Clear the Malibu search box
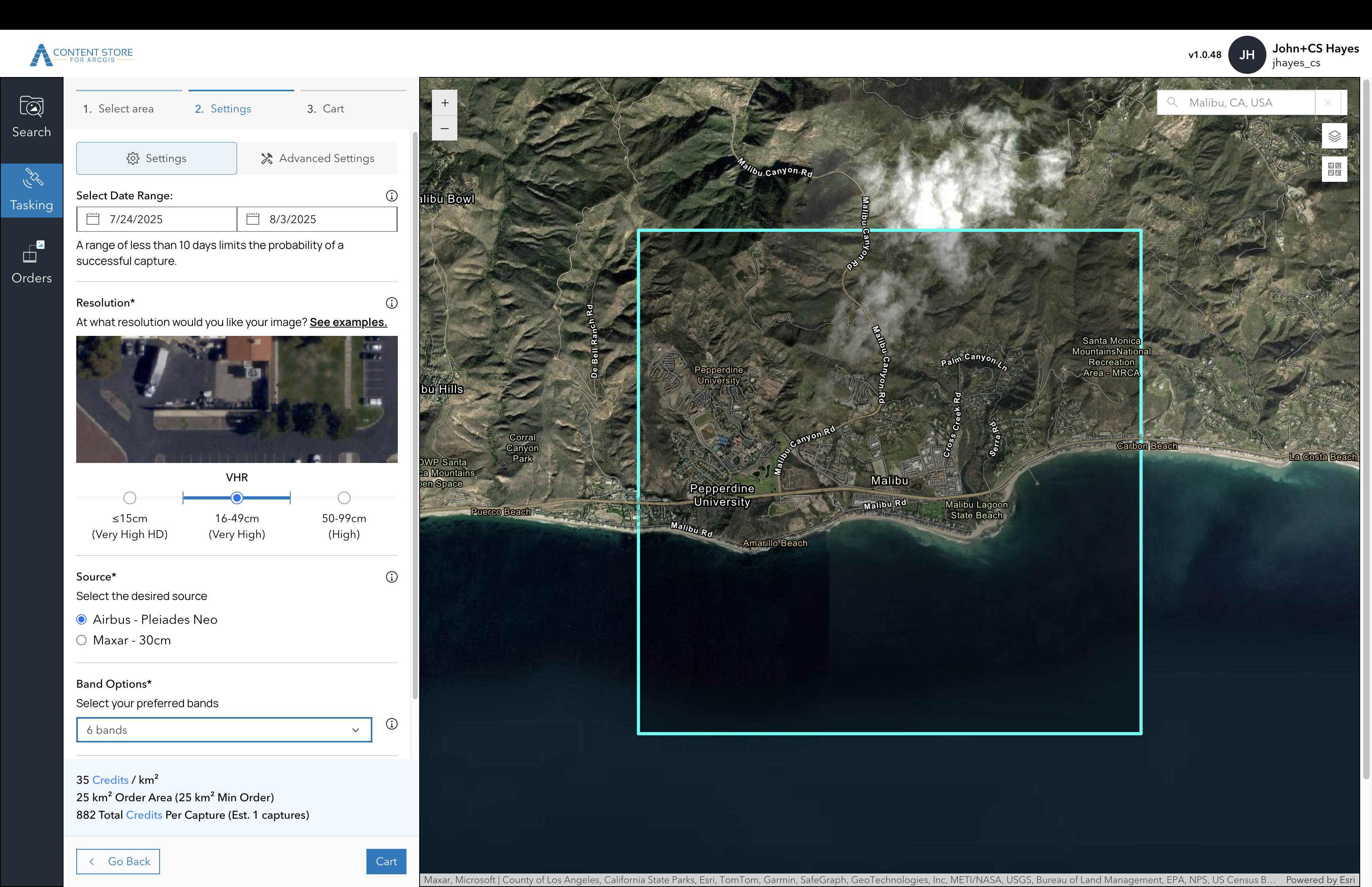The width and height of the screenshot is (1372, 887). pos(1328,102)
